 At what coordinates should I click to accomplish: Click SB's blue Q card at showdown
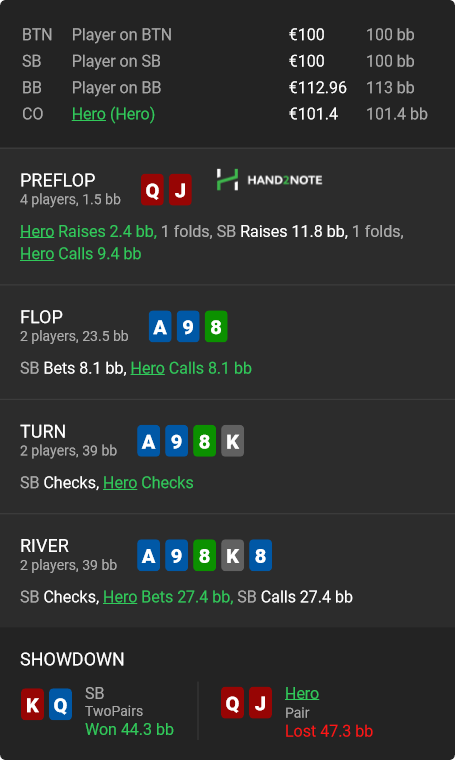click(61, 704)
